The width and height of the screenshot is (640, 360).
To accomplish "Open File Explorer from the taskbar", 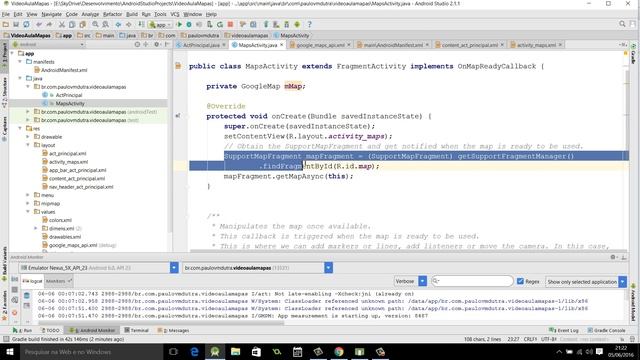I will click(236, 351).
